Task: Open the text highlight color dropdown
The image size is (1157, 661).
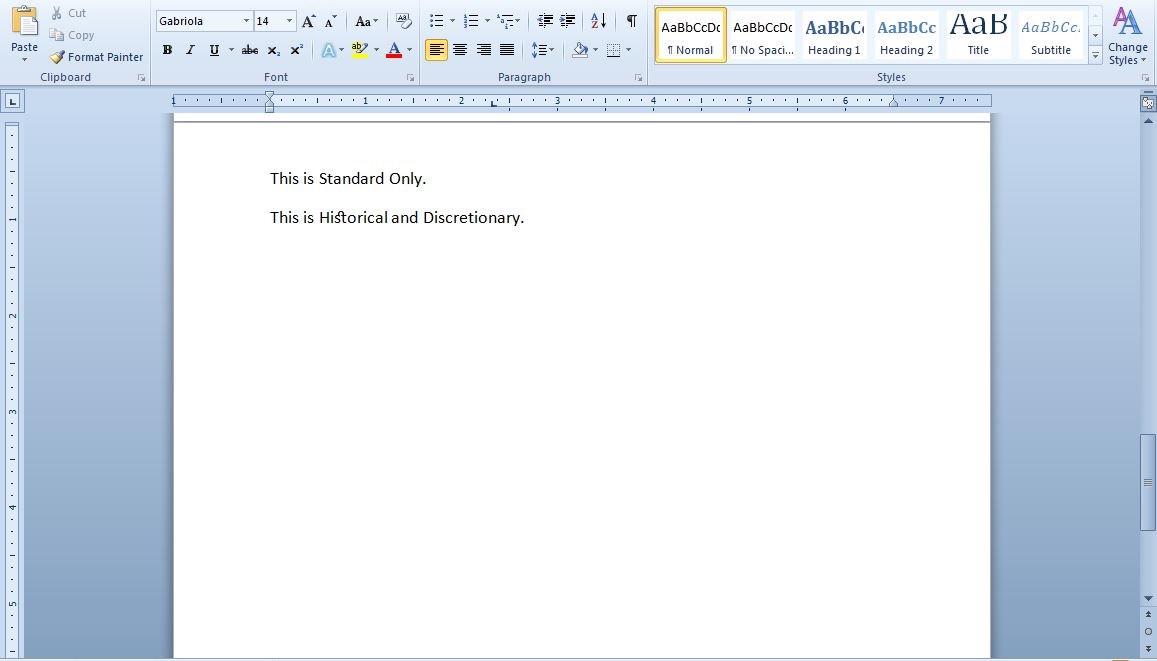Action: [376, 49]
